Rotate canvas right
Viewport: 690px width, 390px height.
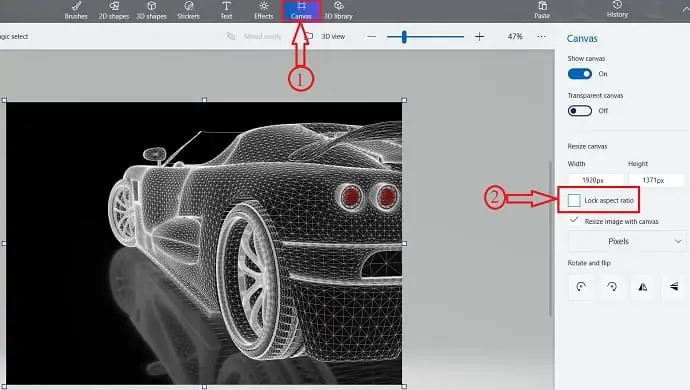click(x=612, y=287)
